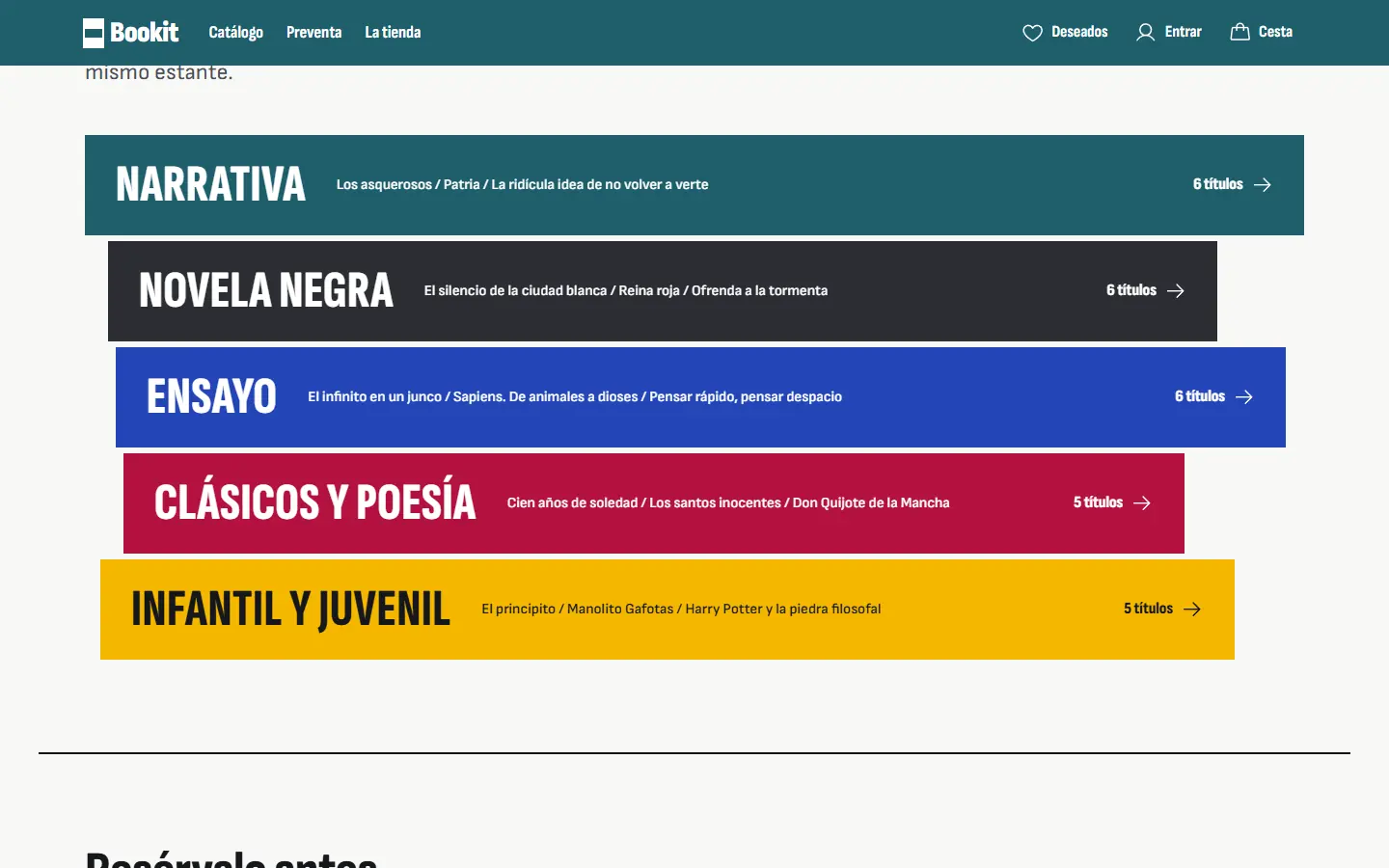Click the arrow in Clásicos y Poesía banner

click(x=1142, y=503)
